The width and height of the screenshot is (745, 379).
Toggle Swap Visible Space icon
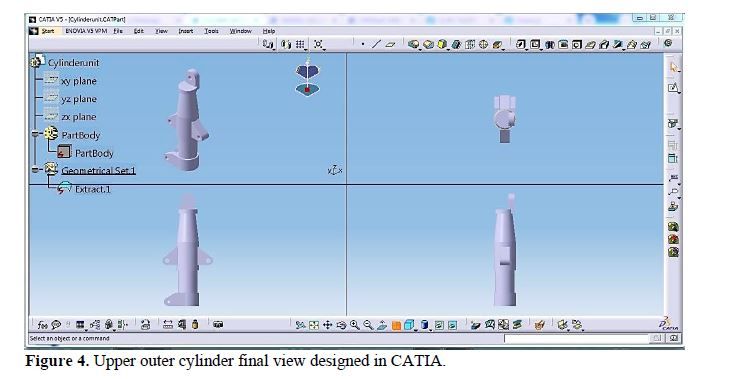pyautogui.click(x=452, y=325)
